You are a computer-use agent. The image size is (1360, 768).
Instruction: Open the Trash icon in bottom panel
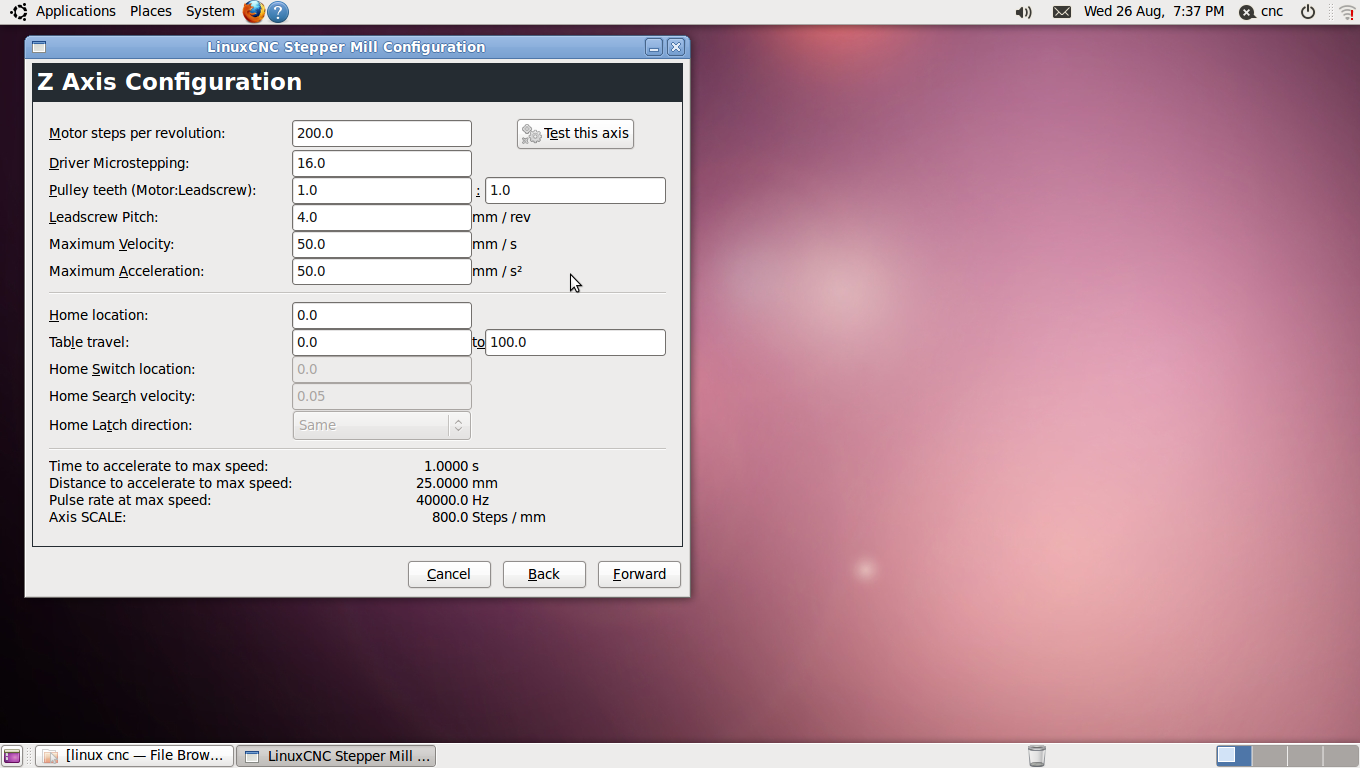(1037, 755)
